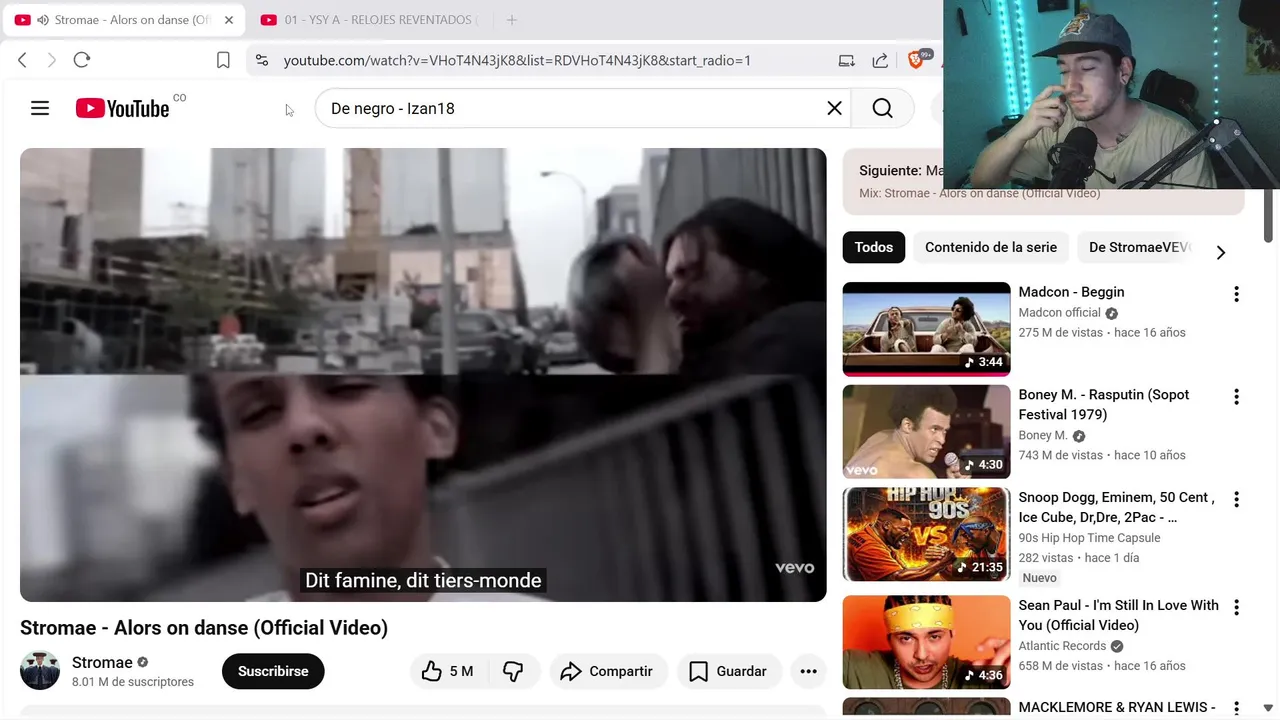Click the Brave shields lion icon
Screen dimensions: 1280x720
pos(916,60)
